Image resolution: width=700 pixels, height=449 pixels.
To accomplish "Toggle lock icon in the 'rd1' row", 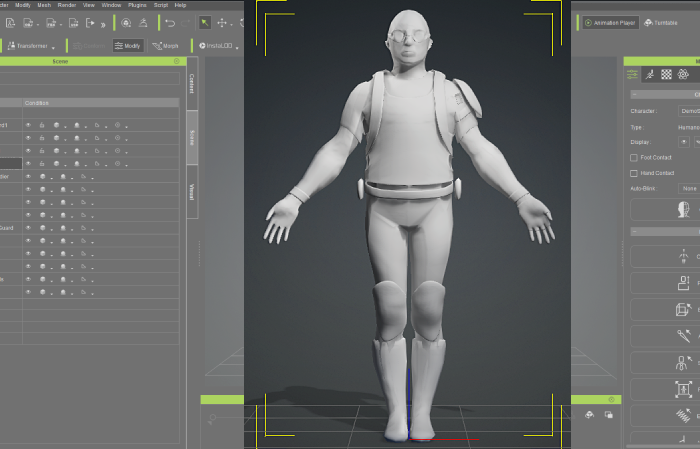I will (42, 125).
